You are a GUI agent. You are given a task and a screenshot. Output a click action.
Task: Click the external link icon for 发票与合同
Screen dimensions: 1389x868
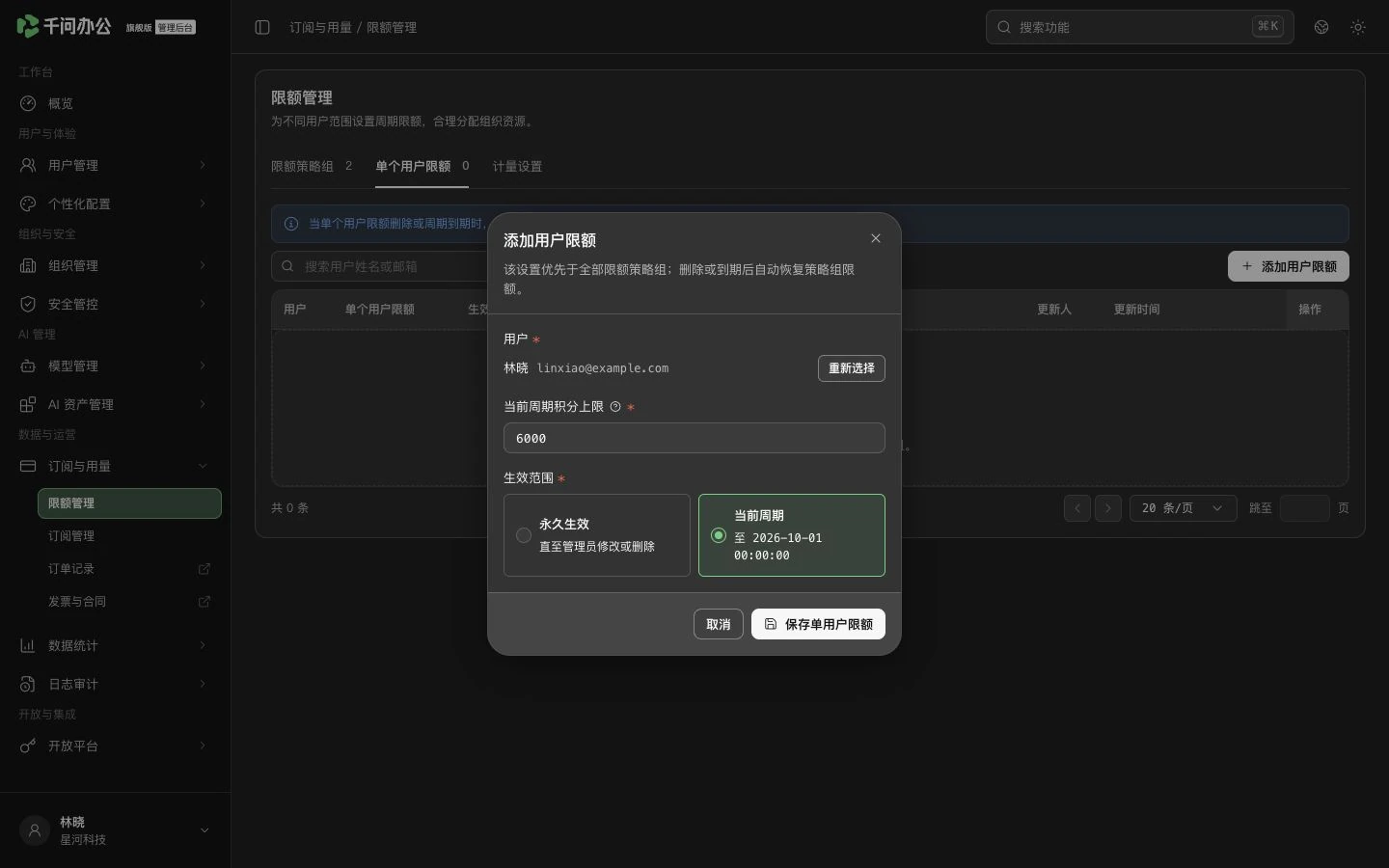pyautogui.click(x=204, y=602)
